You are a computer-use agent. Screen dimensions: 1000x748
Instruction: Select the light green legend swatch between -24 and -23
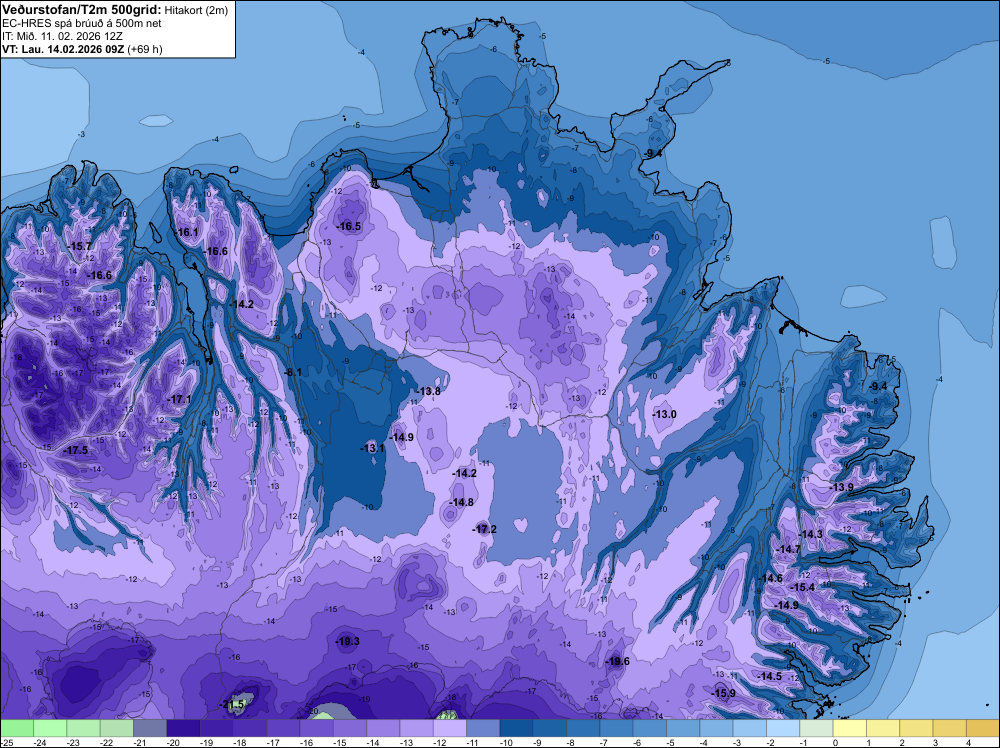coord(50,728)
